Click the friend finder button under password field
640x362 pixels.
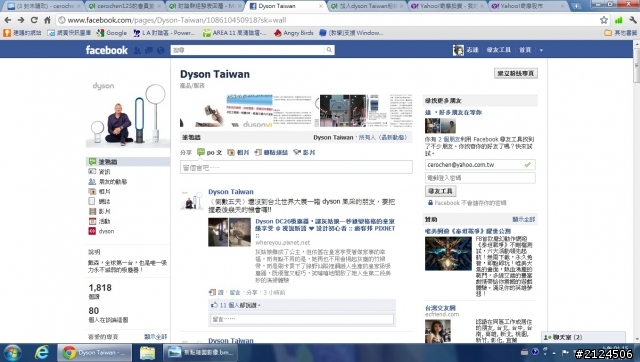[440, 191]
